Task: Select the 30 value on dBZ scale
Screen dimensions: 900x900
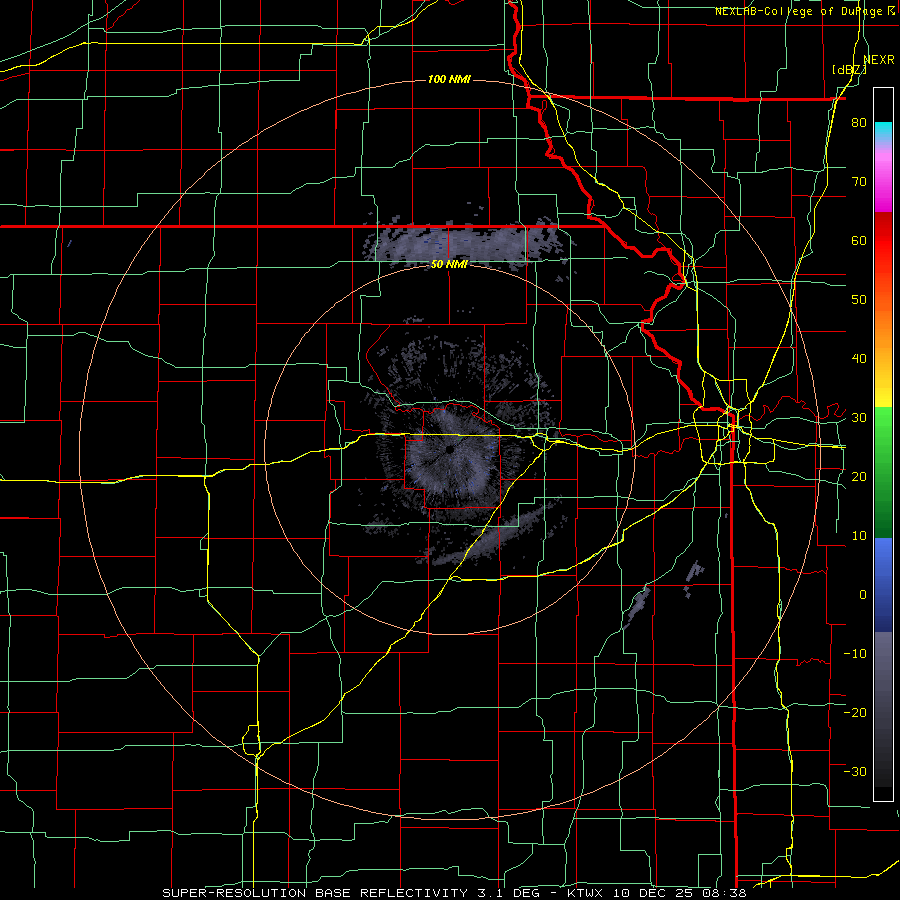Action: [x=859, y=417]
